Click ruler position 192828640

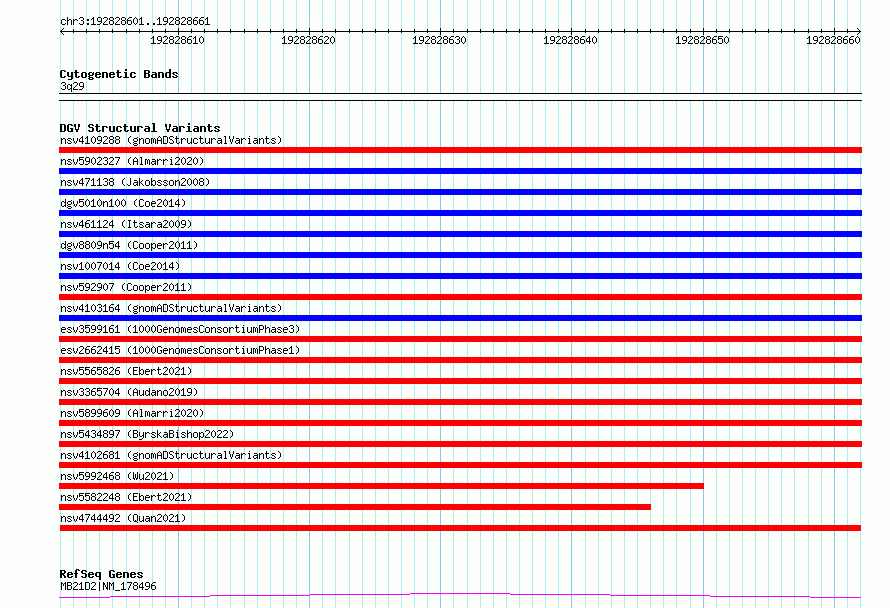tap(570, 40)
